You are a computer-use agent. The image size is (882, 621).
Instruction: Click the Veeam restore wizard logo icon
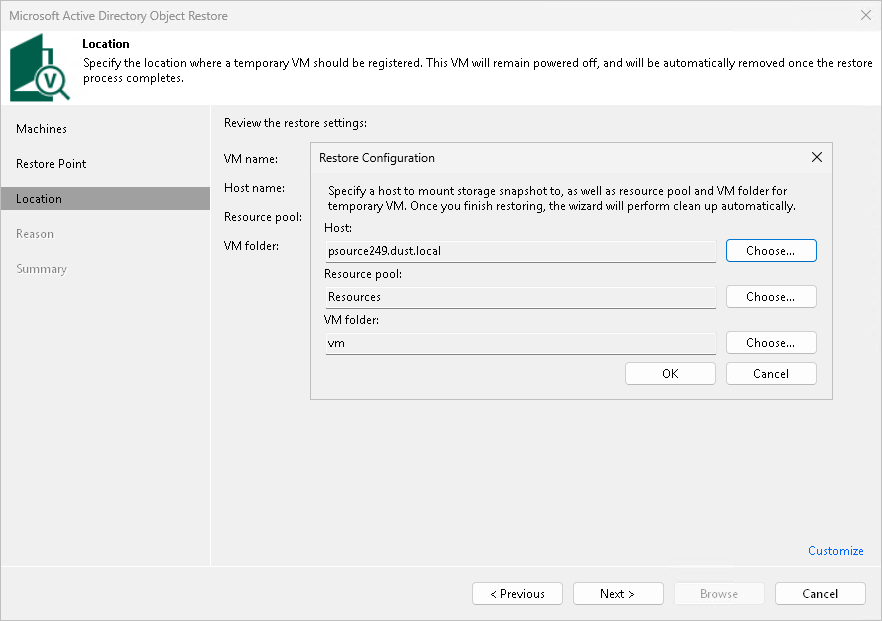coord(40,68)
